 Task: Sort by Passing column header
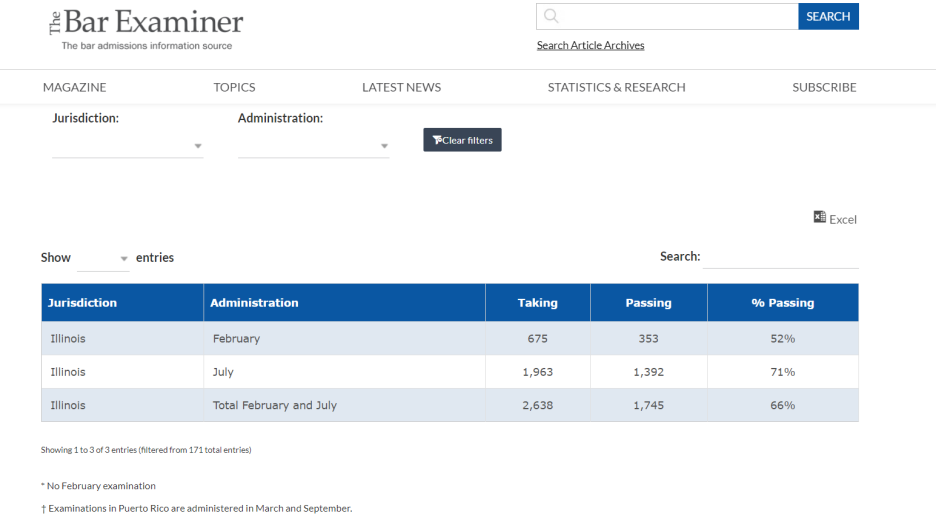pos(649,302)
